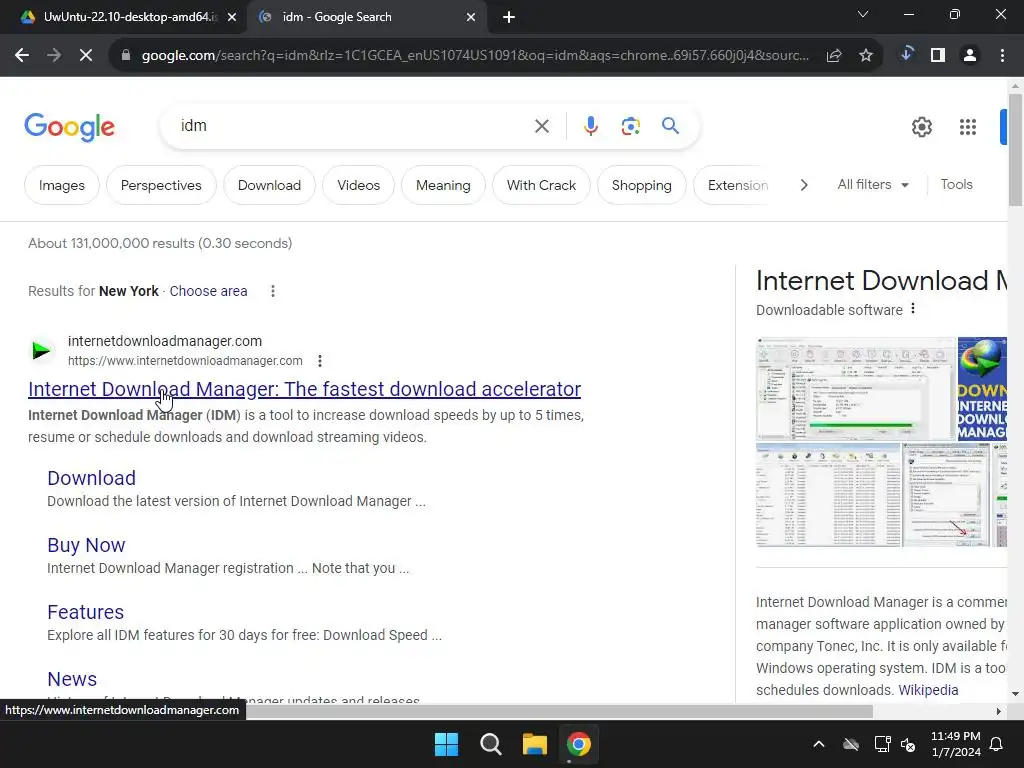The height and width of the screenshot is (768, 1024).
Task: Open options dots next to internetdownloadmanager.com URL
Action: [x=319, y=360]
